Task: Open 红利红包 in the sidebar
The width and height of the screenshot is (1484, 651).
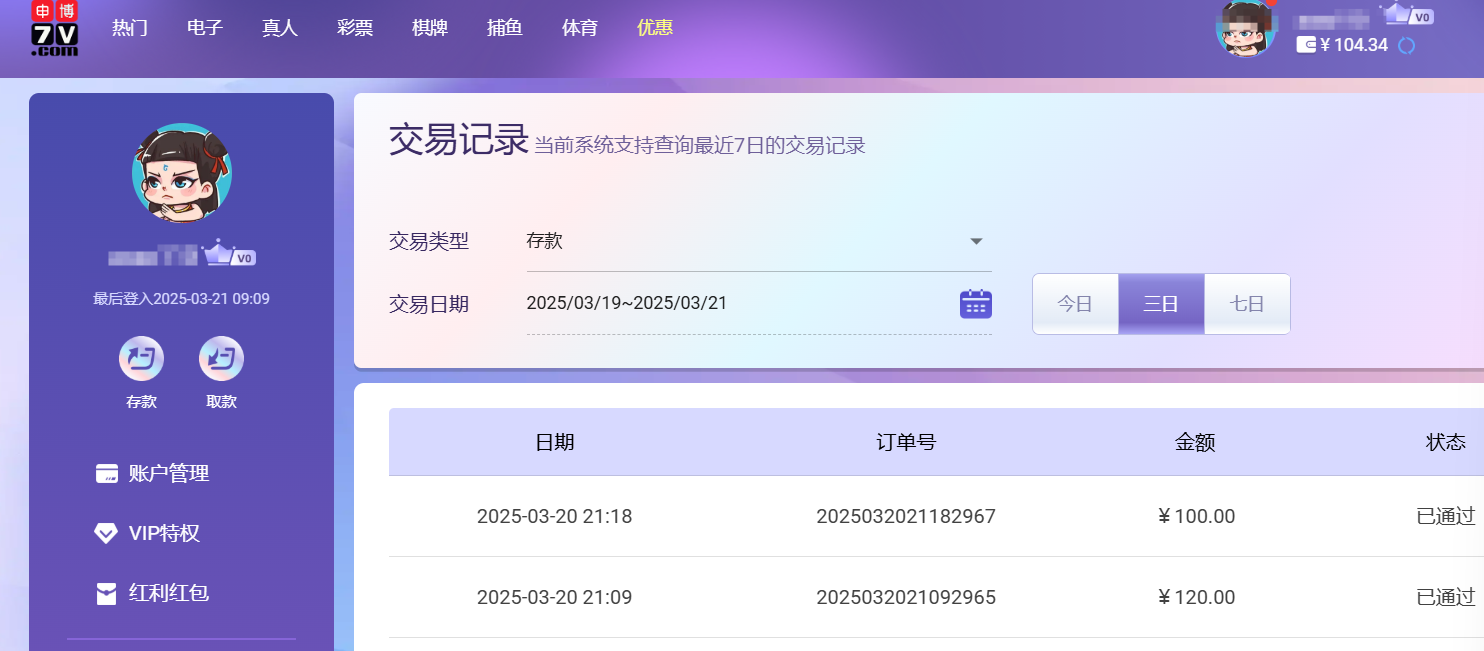Action: 168,593
